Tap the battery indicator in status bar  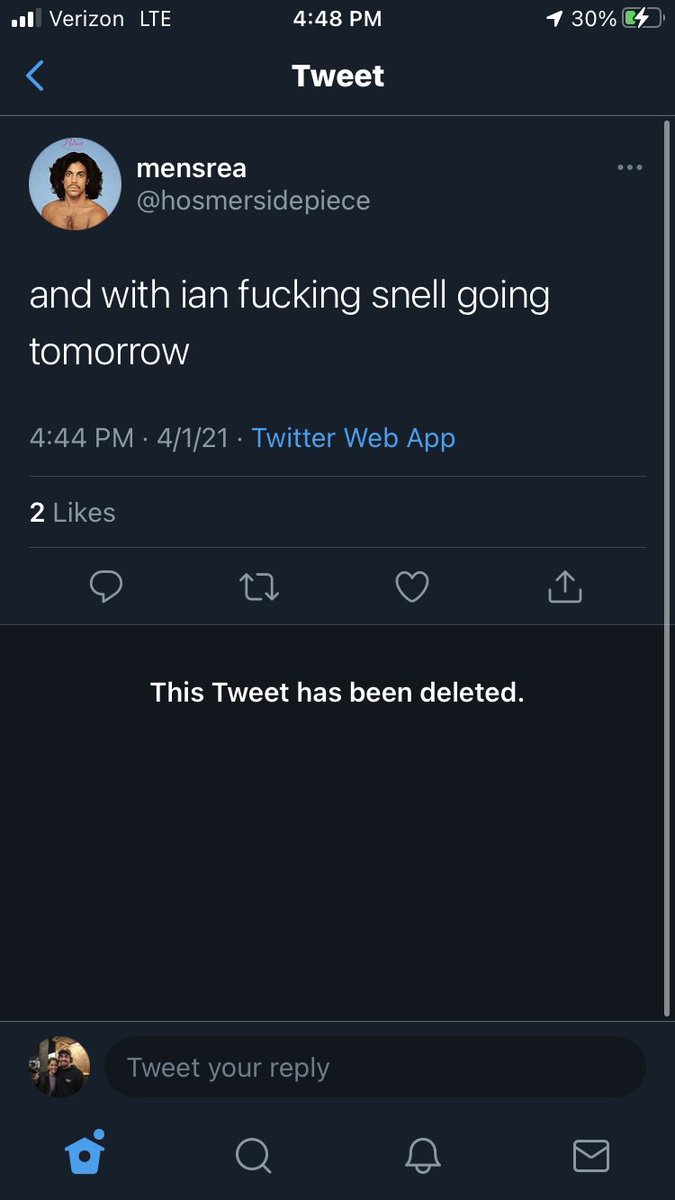[x=642, y=18]
